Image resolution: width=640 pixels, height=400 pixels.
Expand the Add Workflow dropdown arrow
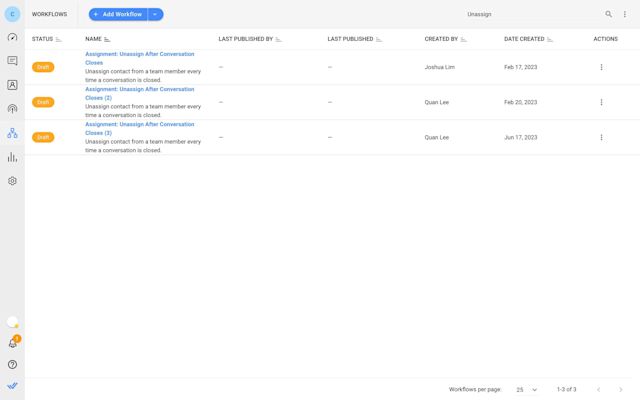click(x=156, y=14)
